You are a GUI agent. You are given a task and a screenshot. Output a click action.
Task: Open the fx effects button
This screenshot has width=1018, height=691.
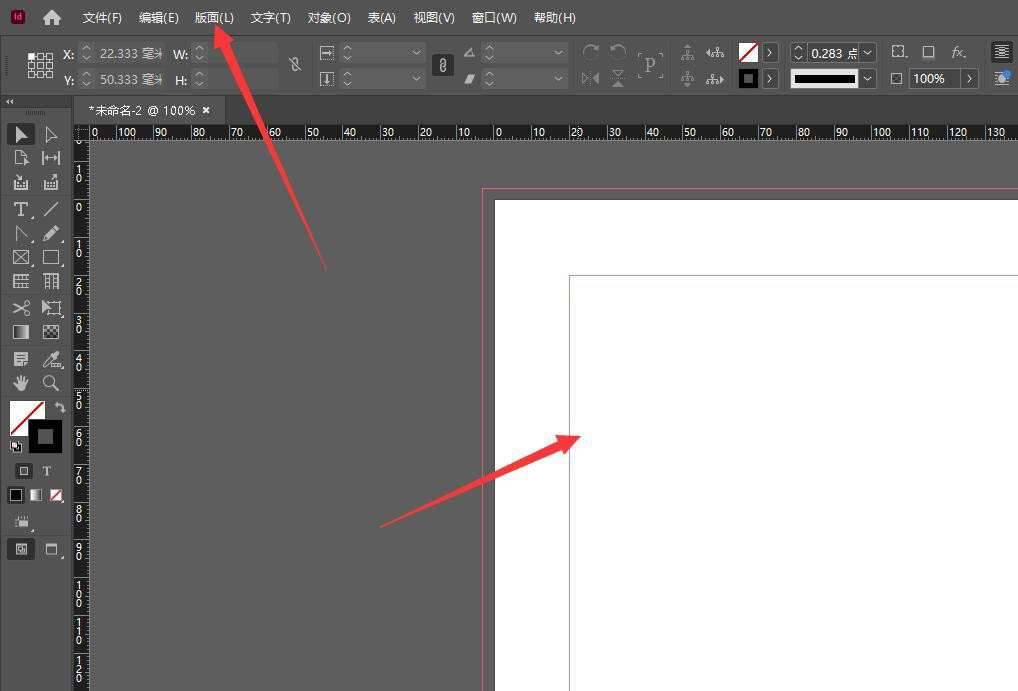pyautogui.click(x=958, y=52)
